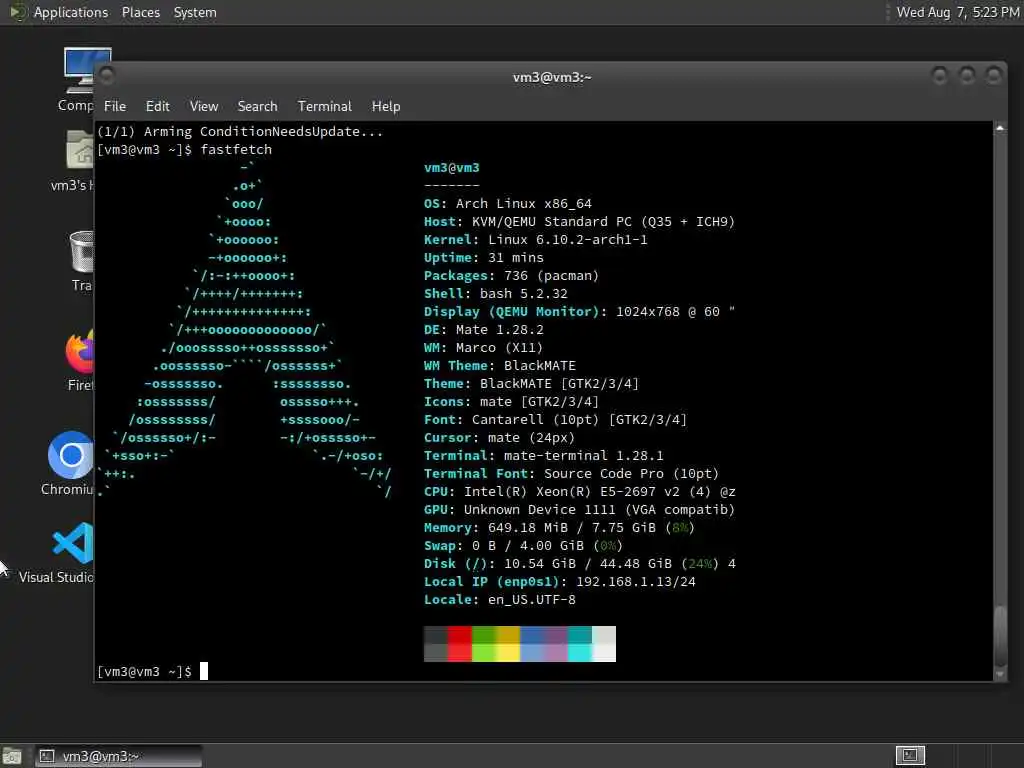Click the 'WM: Marco (X11)' line
The width and height of the screenshot is (1024, 768).
point(483,348)
